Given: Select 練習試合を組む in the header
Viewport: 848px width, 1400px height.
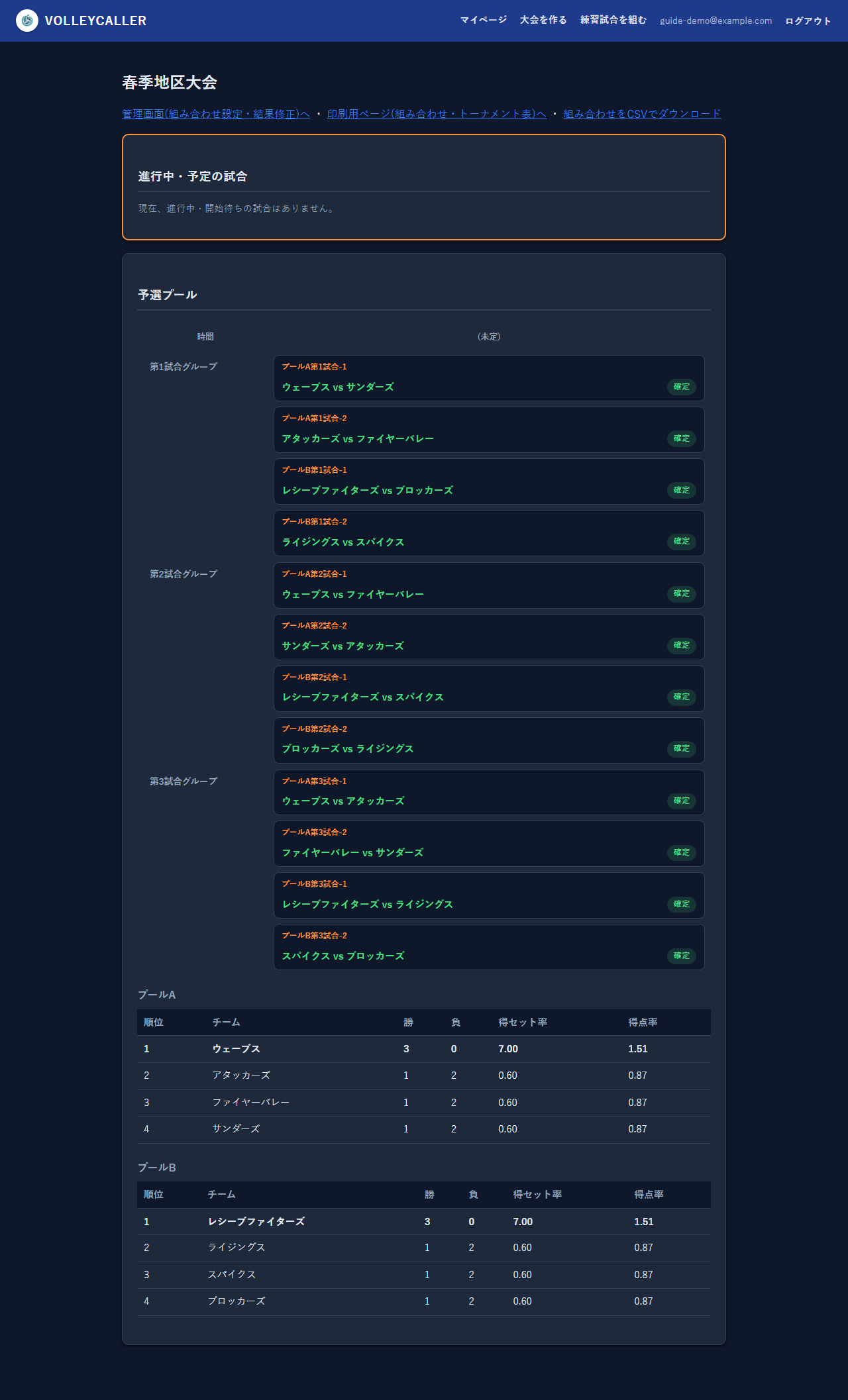Looking at the screenshot, I should pyautogui.click(x=613, y=21).
